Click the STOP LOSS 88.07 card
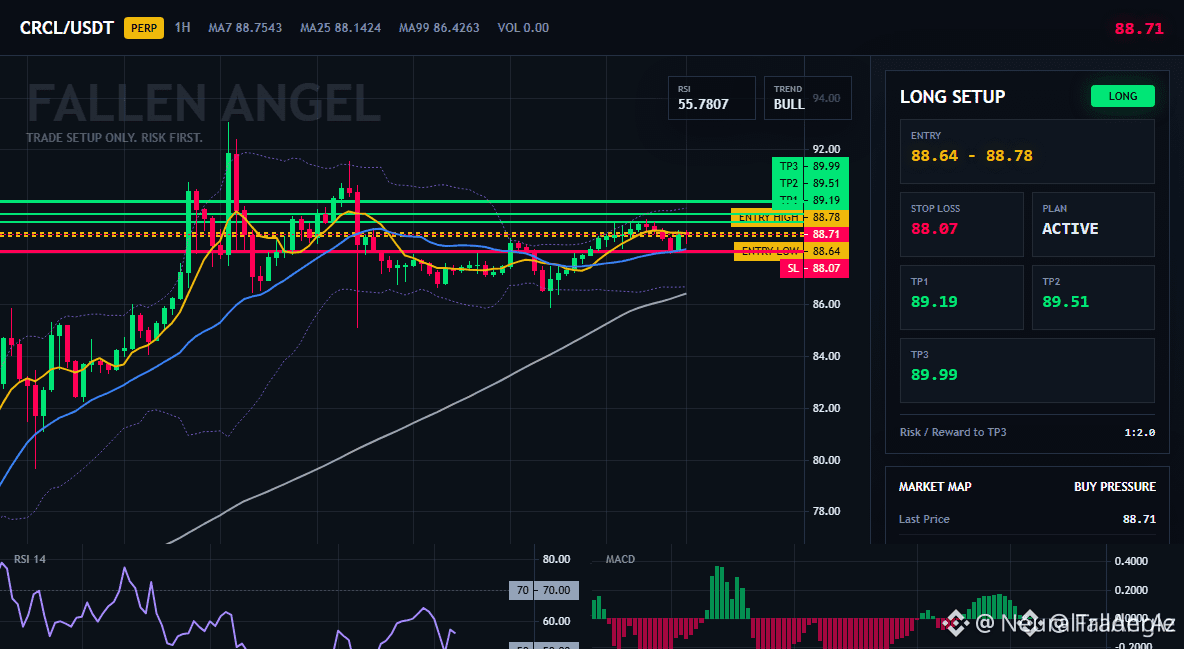Viewport: 1184px width, 649px height. 961,224
